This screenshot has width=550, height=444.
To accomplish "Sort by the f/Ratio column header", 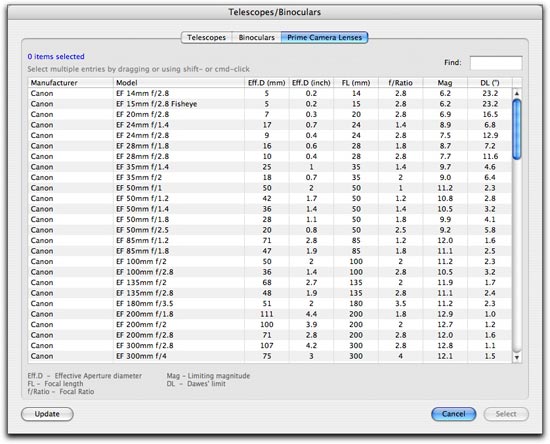I will [401, 83].
